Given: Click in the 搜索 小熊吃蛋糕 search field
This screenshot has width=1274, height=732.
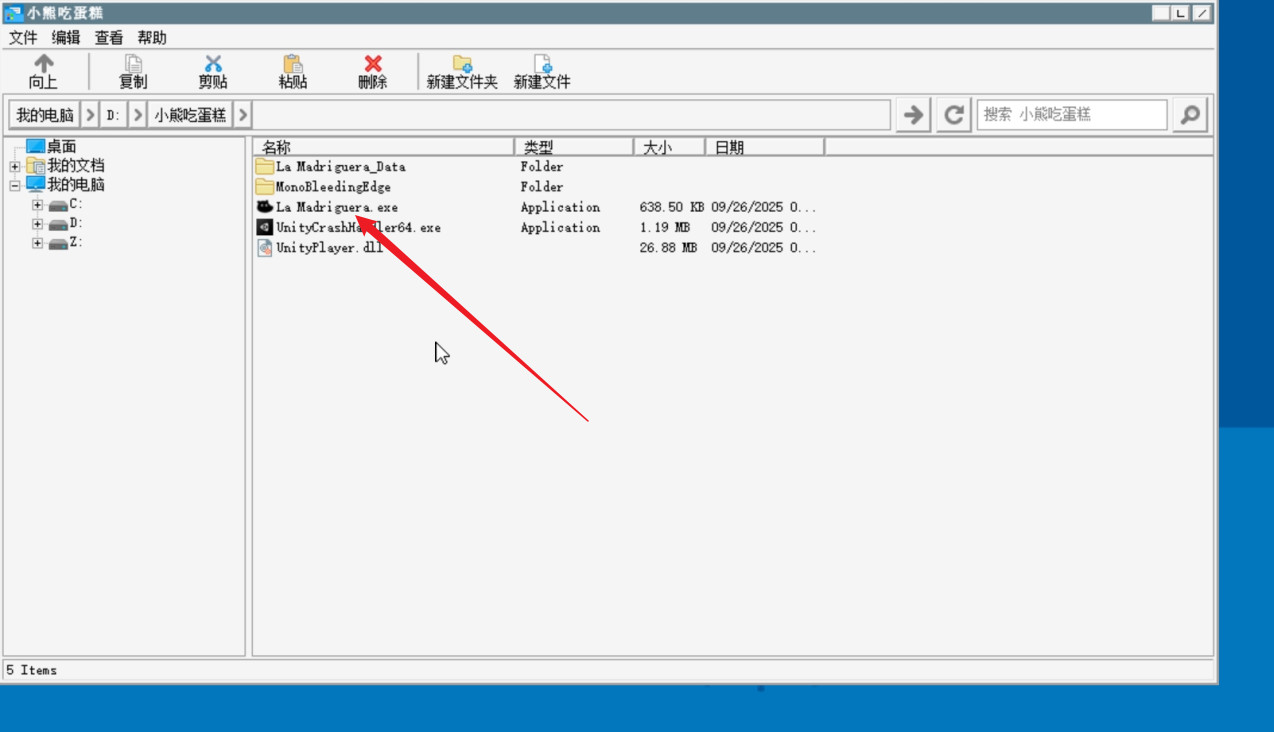Looking at the screenshot, I should tap(1071, 115).
